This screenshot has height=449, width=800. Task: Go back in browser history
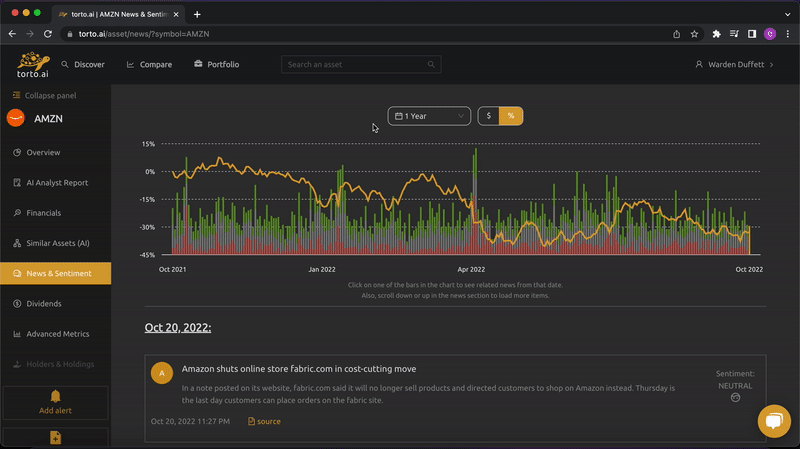click(12, 34)
